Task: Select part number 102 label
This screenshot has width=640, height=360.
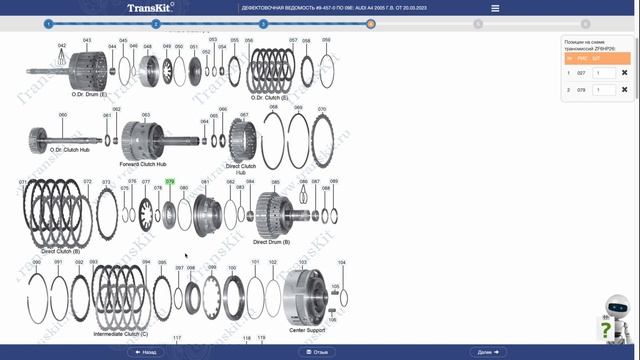Action: (x=273, y=262)
